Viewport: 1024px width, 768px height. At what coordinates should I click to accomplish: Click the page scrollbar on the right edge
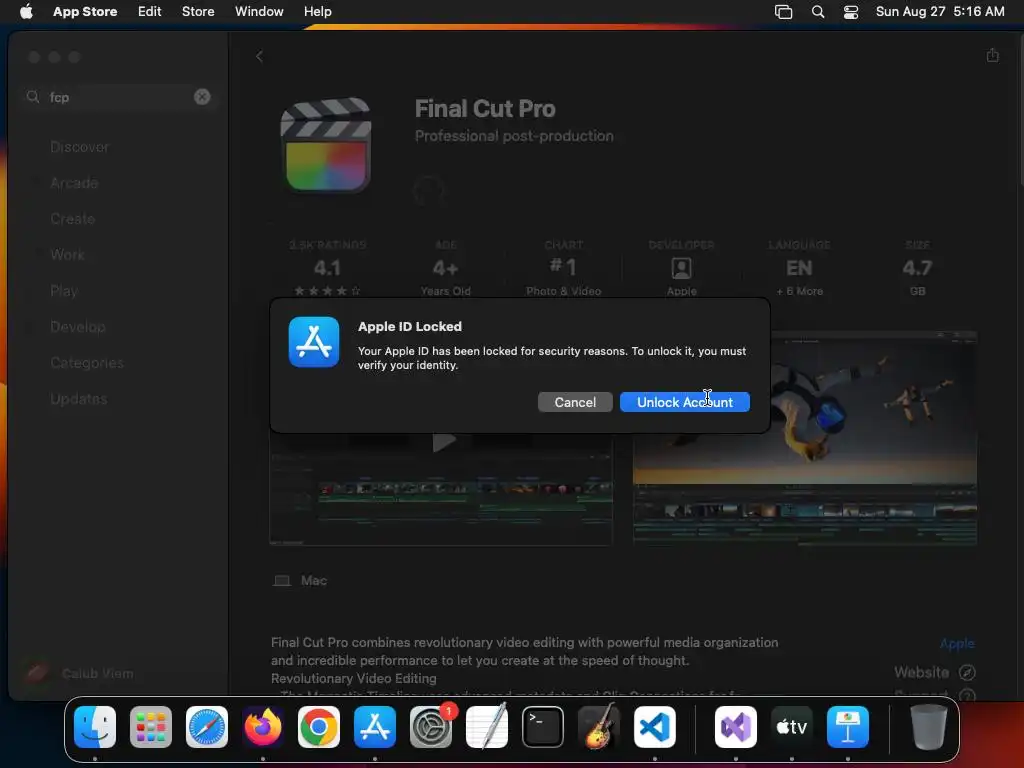pyautogui.click(x=1021, y=108)
